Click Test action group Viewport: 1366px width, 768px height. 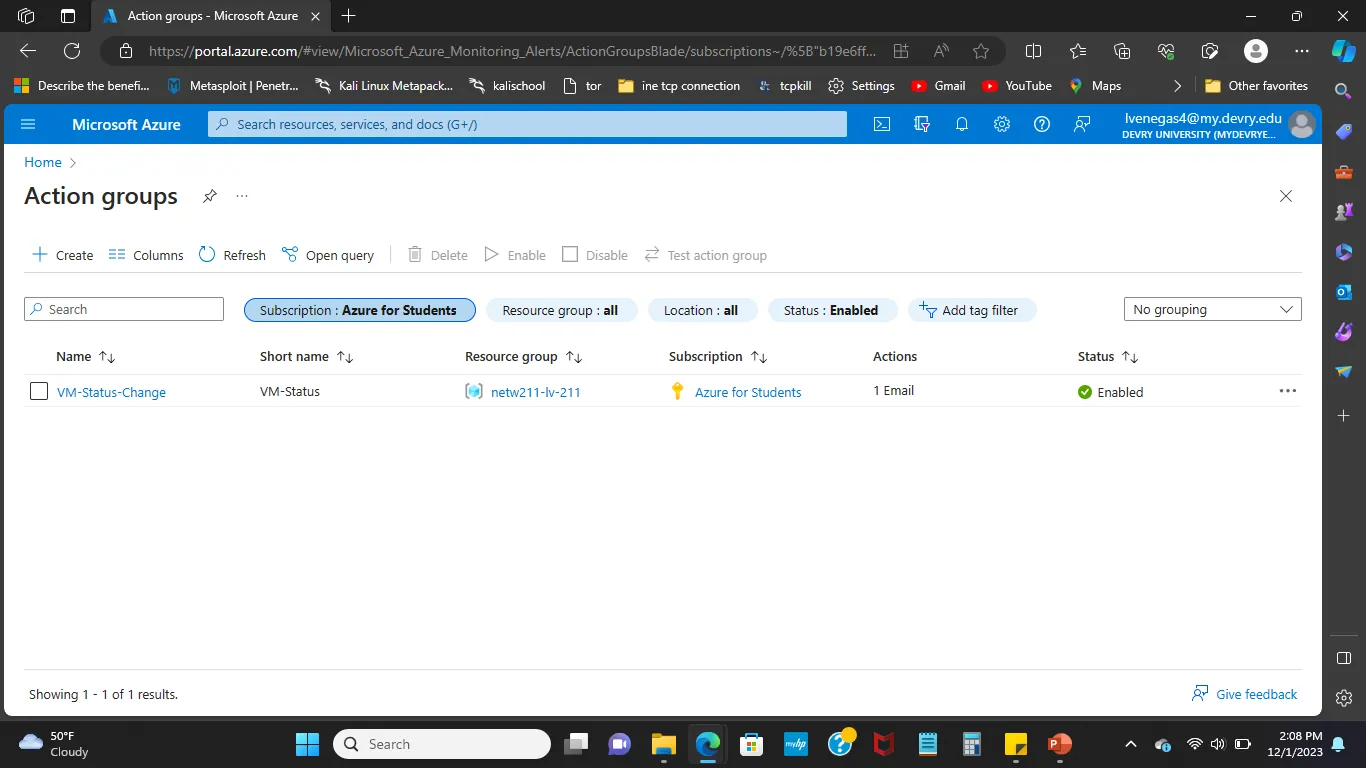tap(705, 255)
